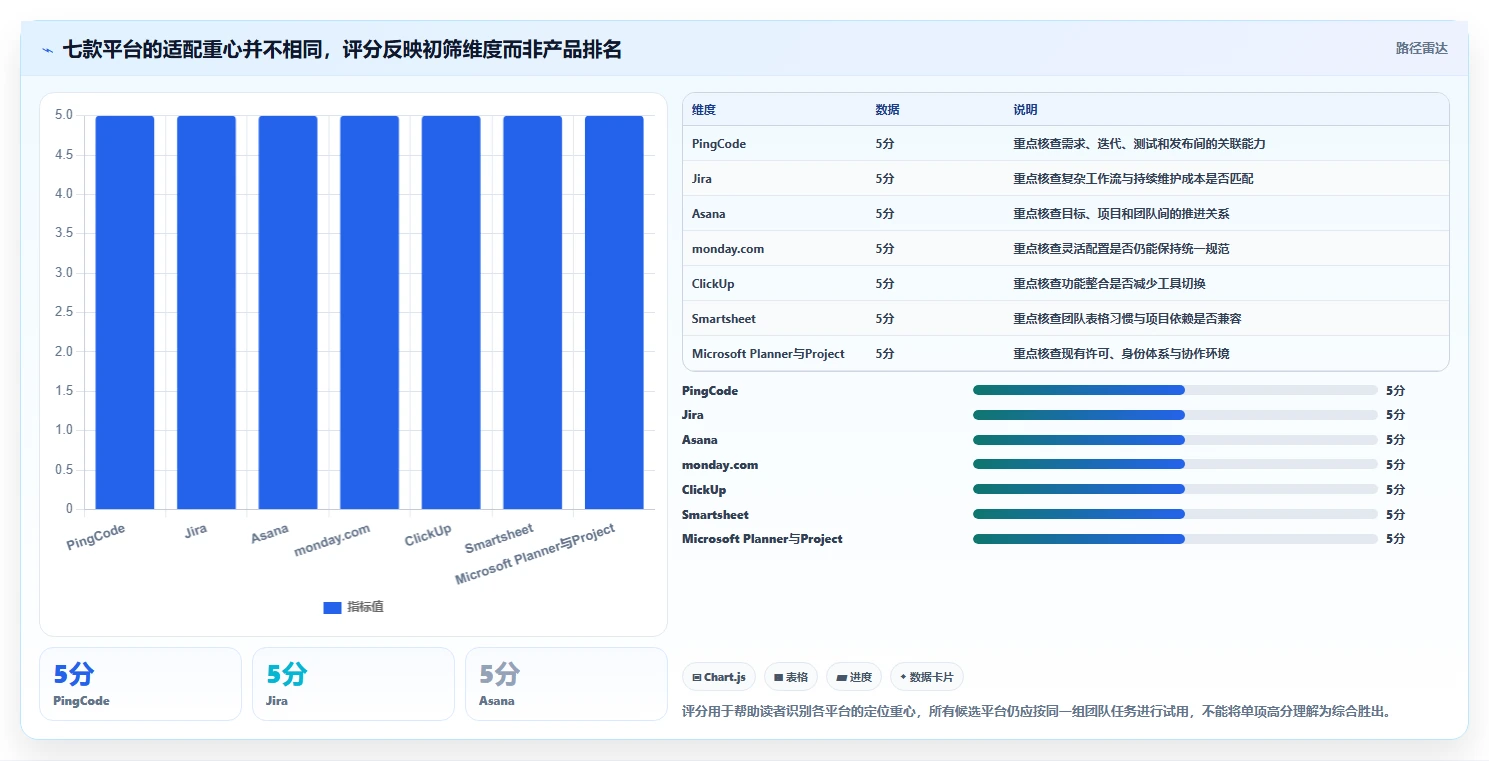Viewport: 1489px width, 761px height.
Task: Click the 数据卡片 tag chip
Action: coord(926,677)
